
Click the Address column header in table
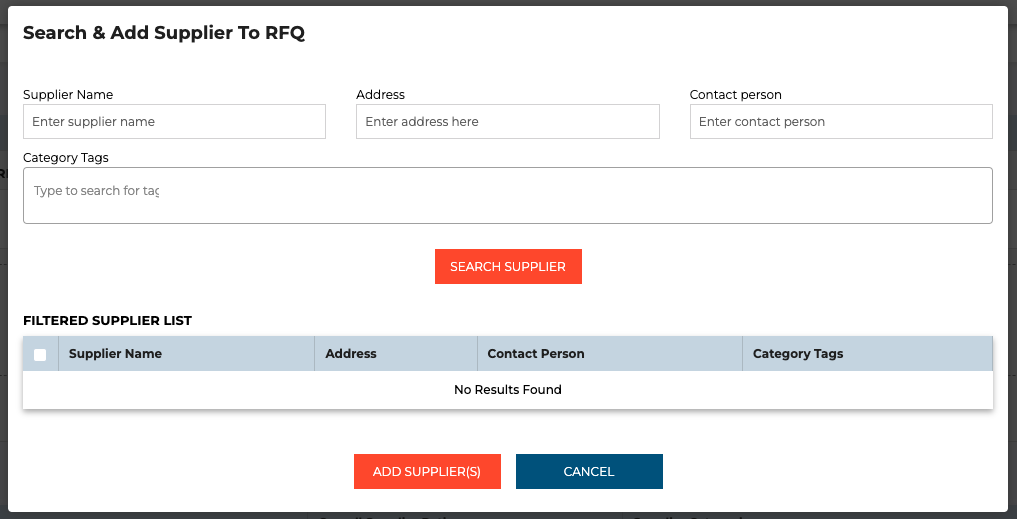(x=351, y=354)
